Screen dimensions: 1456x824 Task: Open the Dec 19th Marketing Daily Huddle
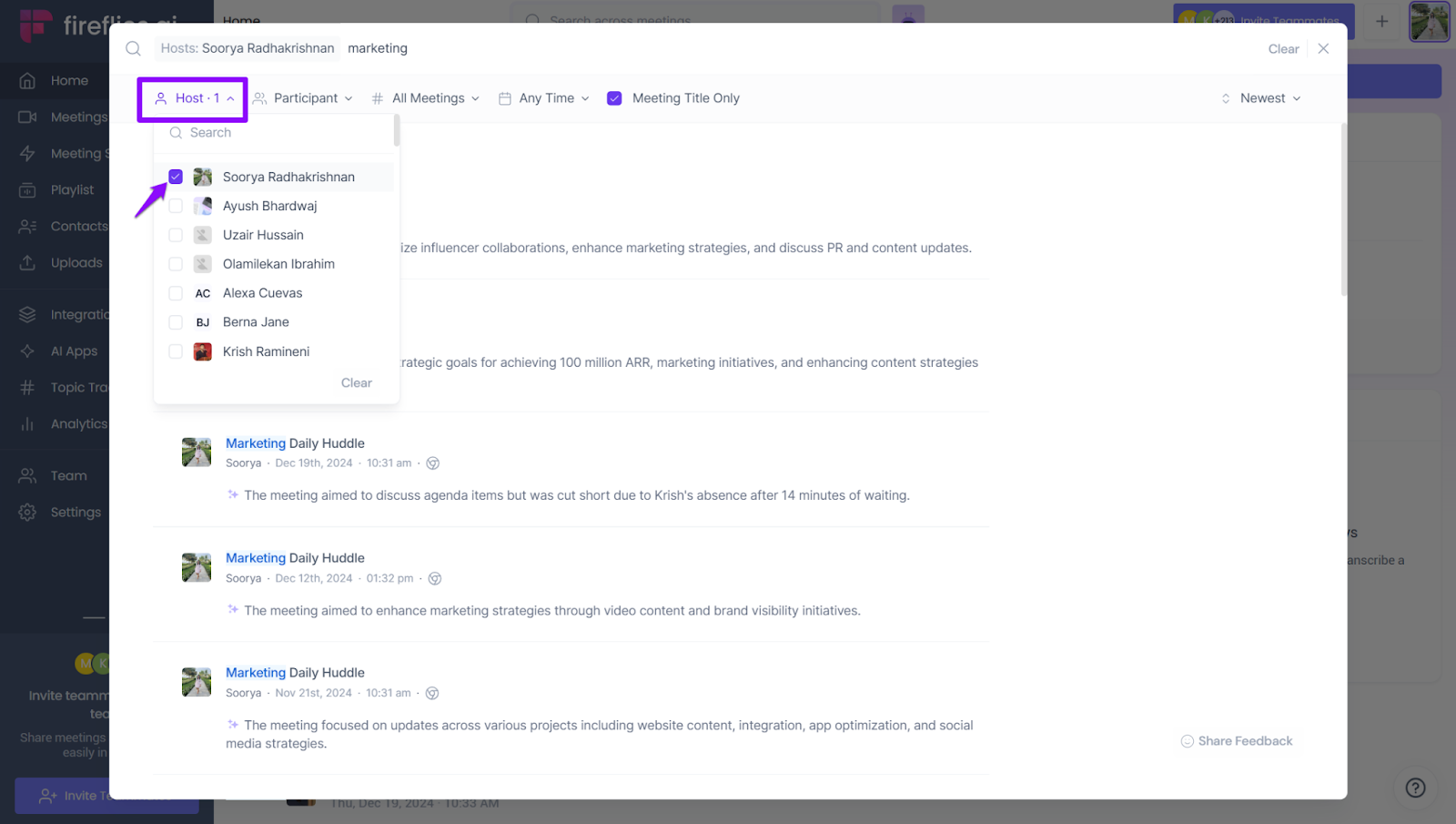[x=295, y=443]
